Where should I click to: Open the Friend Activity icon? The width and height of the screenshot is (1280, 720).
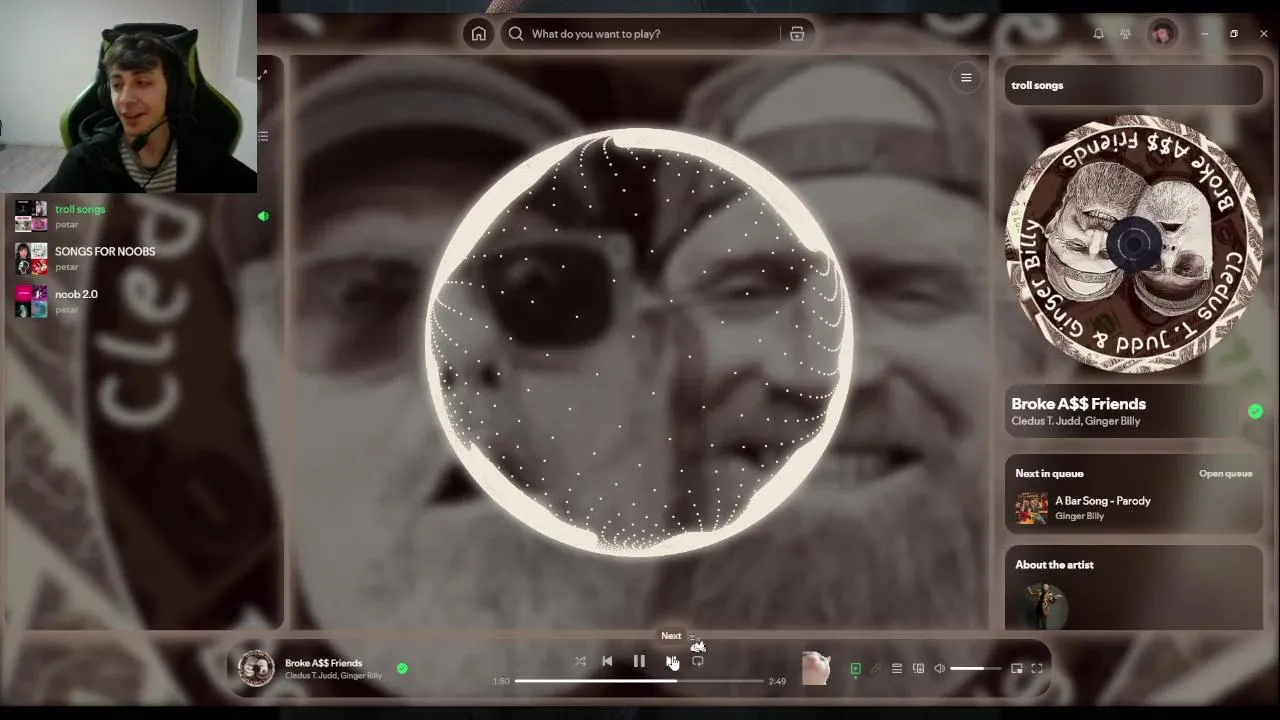[x=1125, y=34]
